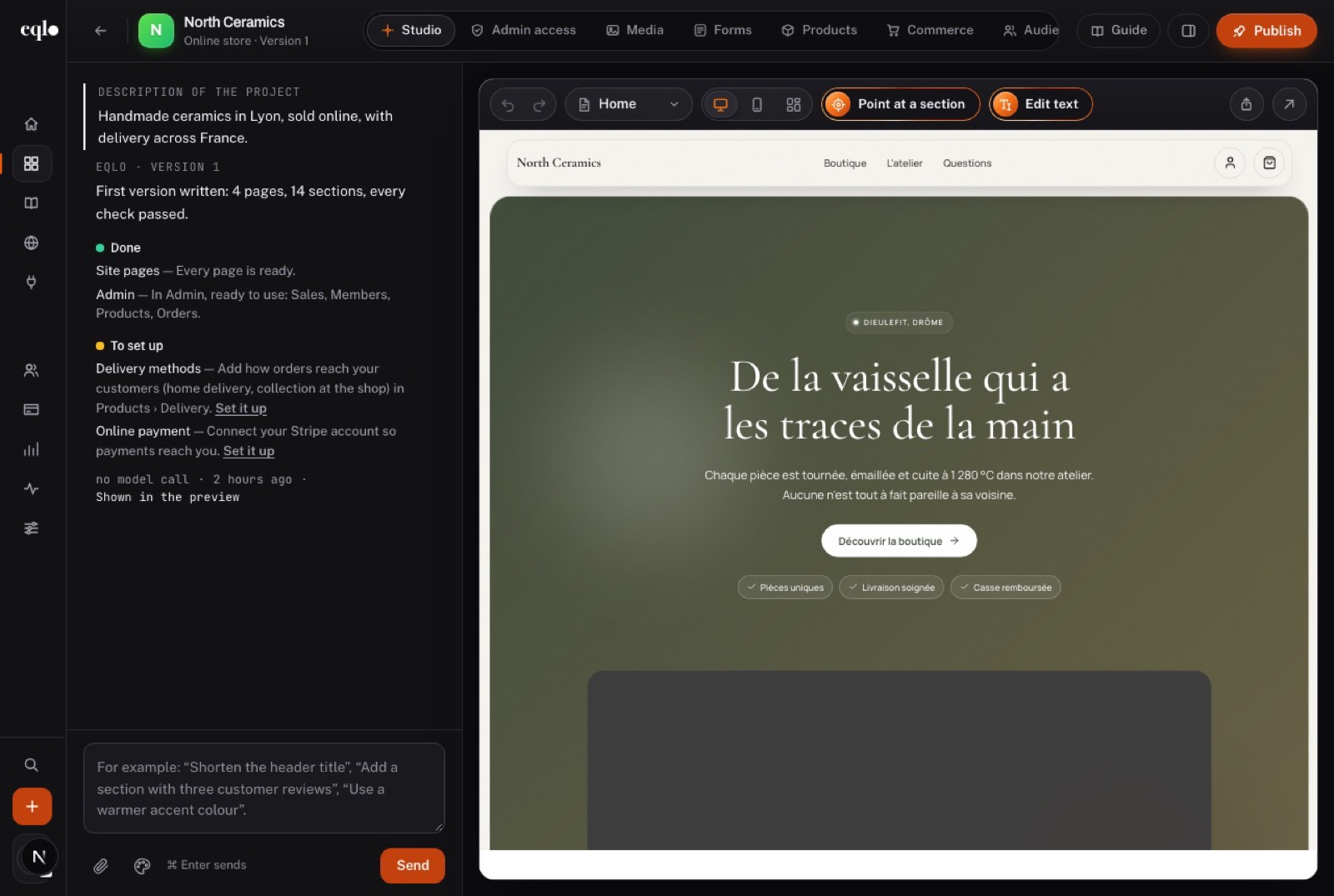Click Set it up for Online payment

pyautogui.click(x=248, y=451)
